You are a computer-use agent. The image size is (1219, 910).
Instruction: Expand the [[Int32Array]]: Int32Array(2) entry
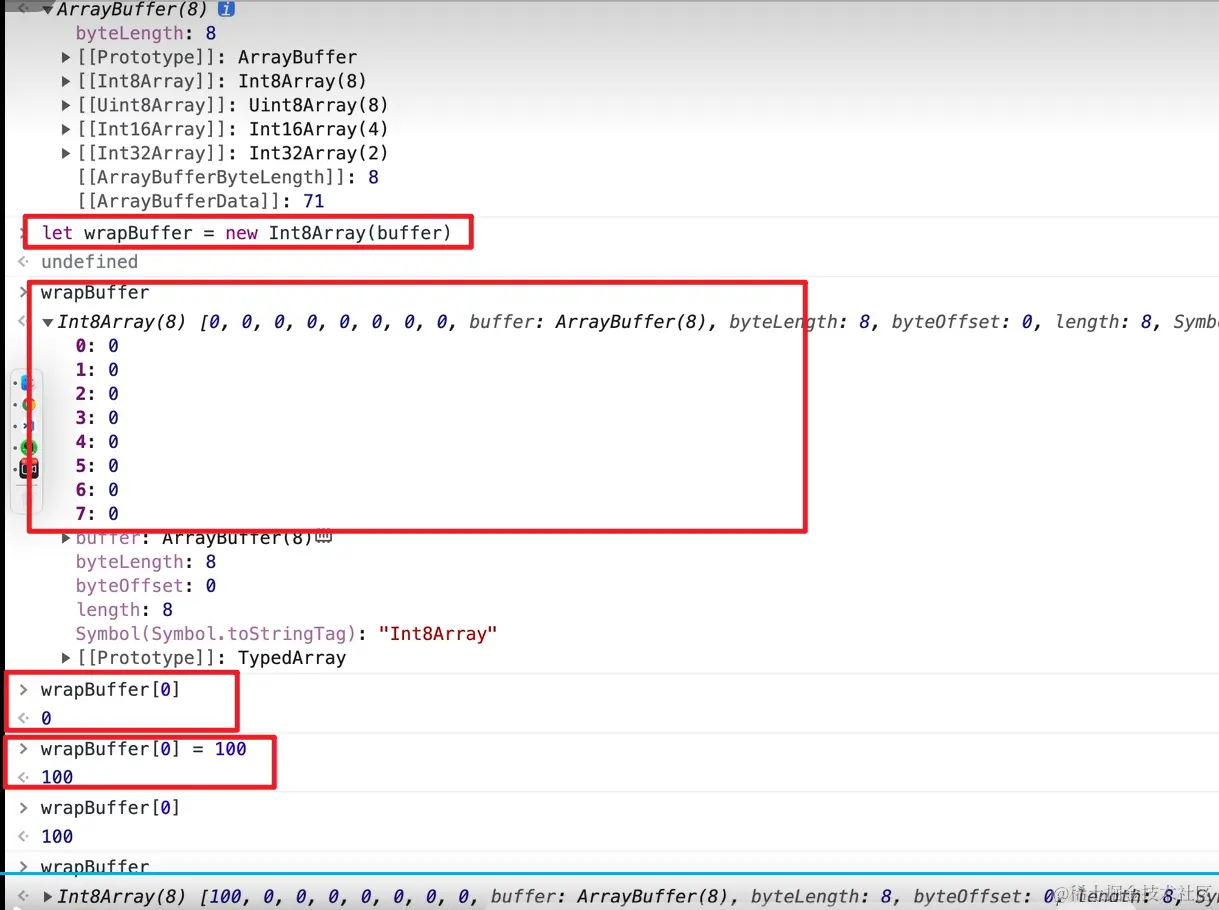67,153
